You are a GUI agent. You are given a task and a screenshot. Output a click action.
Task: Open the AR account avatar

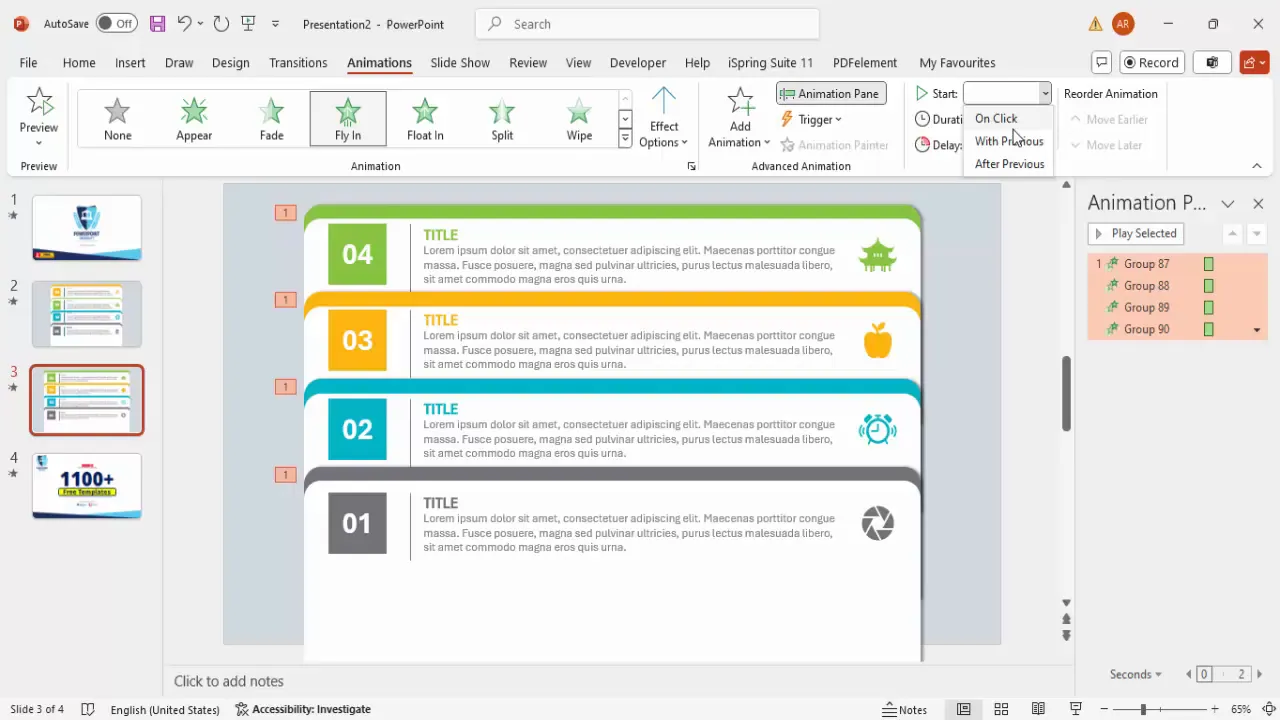point(1123,24)
